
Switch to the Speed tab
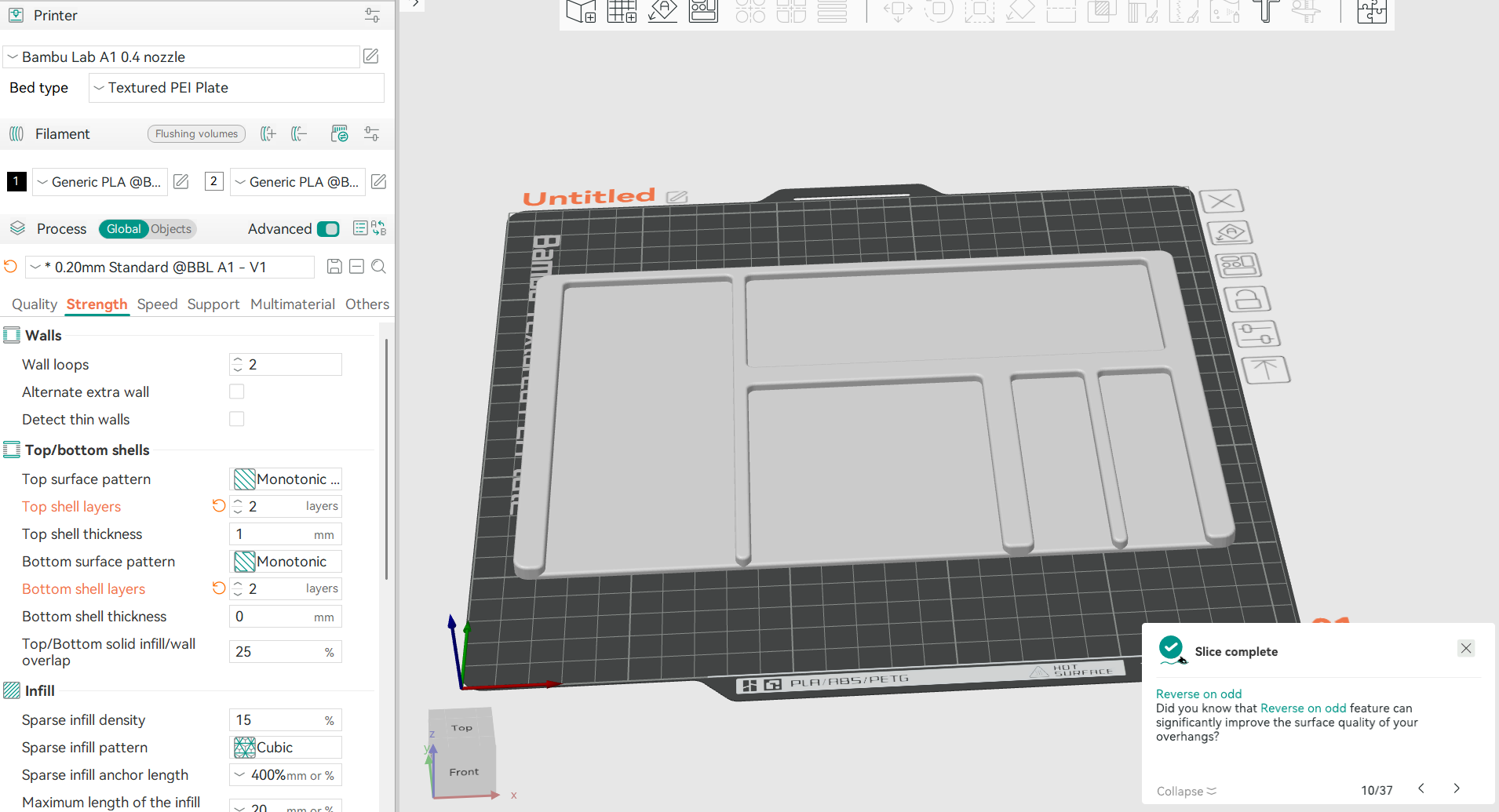click(x=157, y=304)
